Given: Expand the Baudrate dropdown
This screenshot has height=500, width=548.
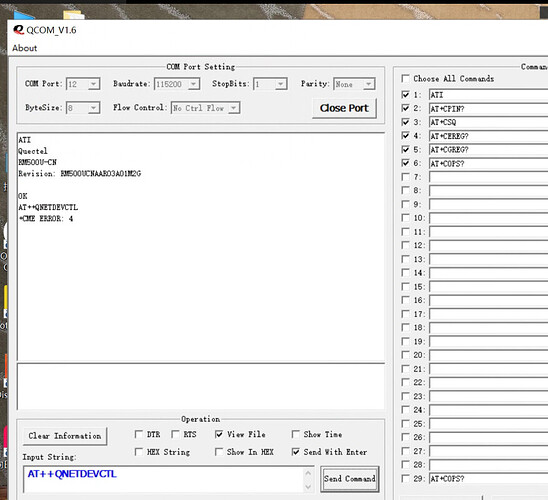Looking at the screenshot, I should pyautogui.click(x=193, y=84).
